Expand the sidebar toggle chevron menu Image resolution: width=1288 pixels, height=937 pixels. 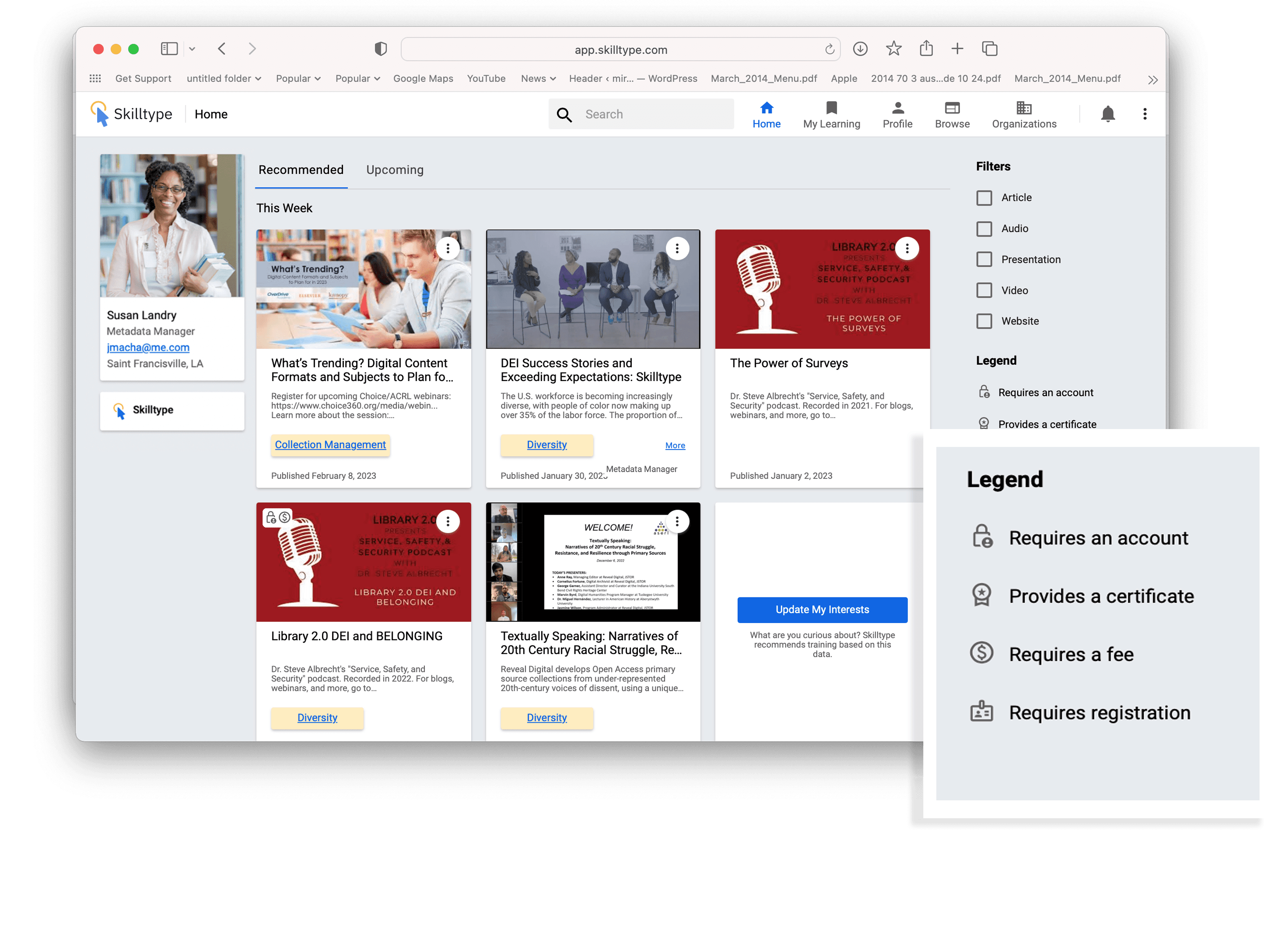192,49
